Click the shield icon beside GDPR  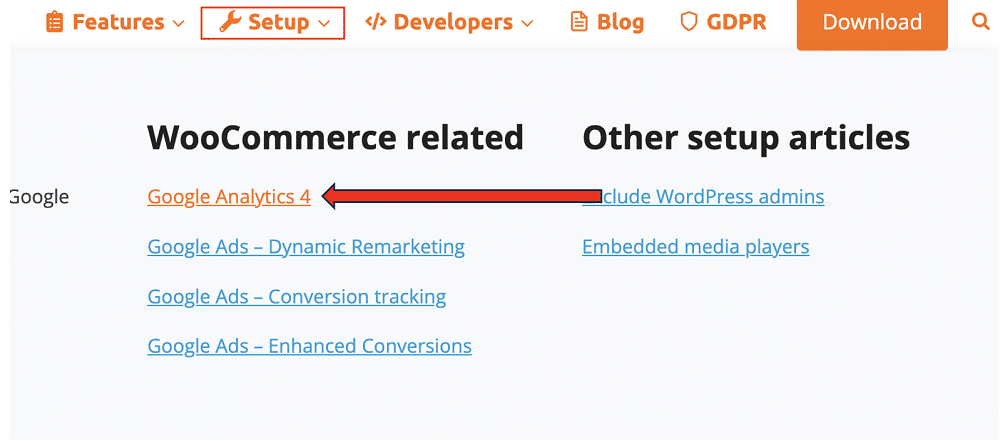(x=688, y=22)
